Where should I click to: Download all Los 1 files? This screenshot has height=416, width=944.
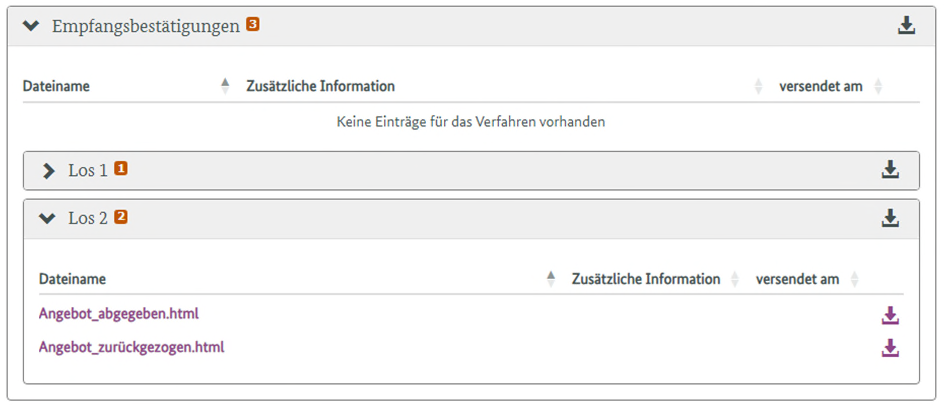click(890, 170)
